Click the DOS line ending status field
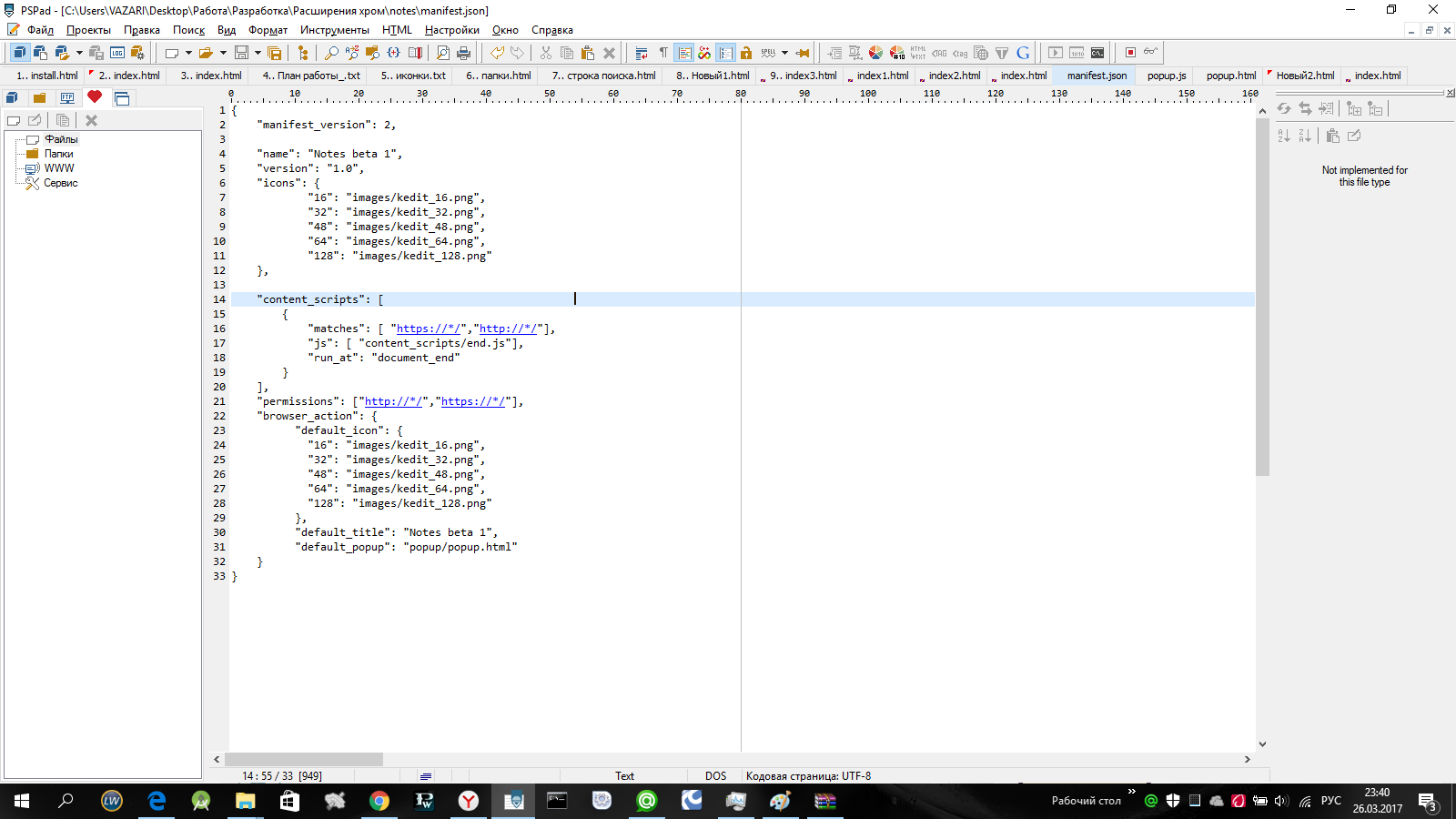This screenshot has width=1456, height=819. click(715, 776)
